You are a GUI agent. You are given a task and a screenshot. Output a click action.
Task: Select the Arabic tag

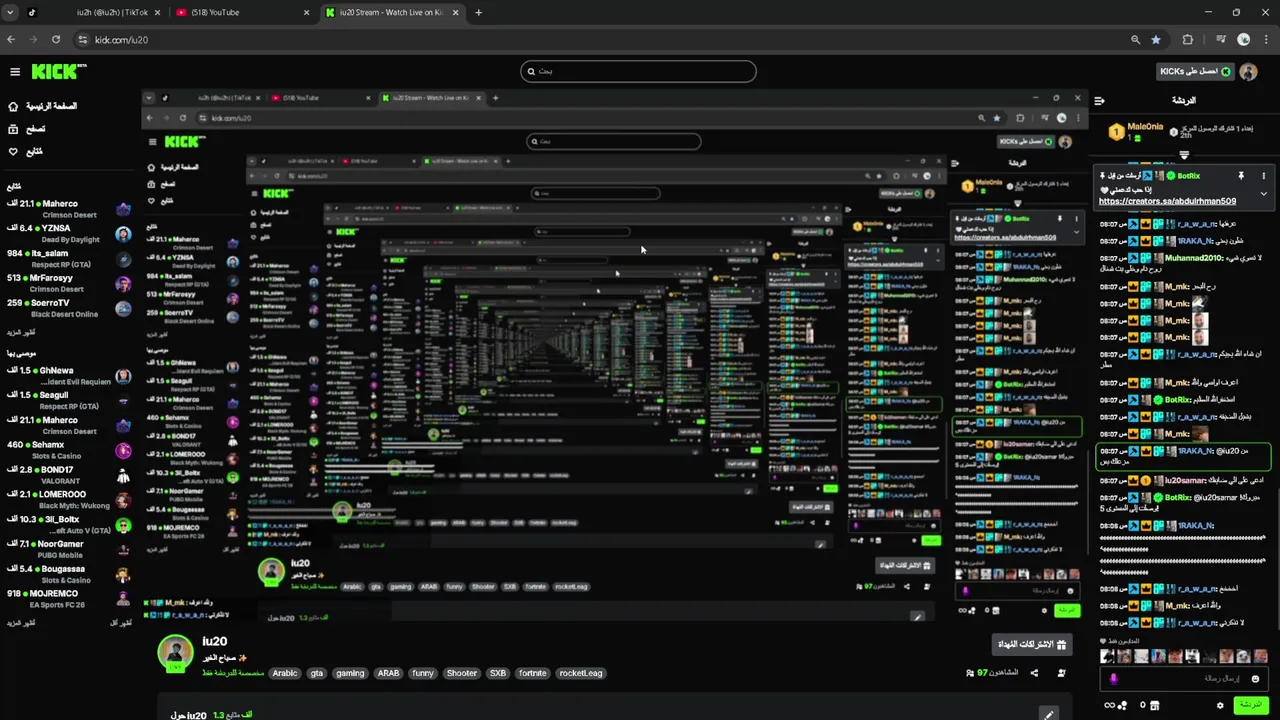(285, 673)
